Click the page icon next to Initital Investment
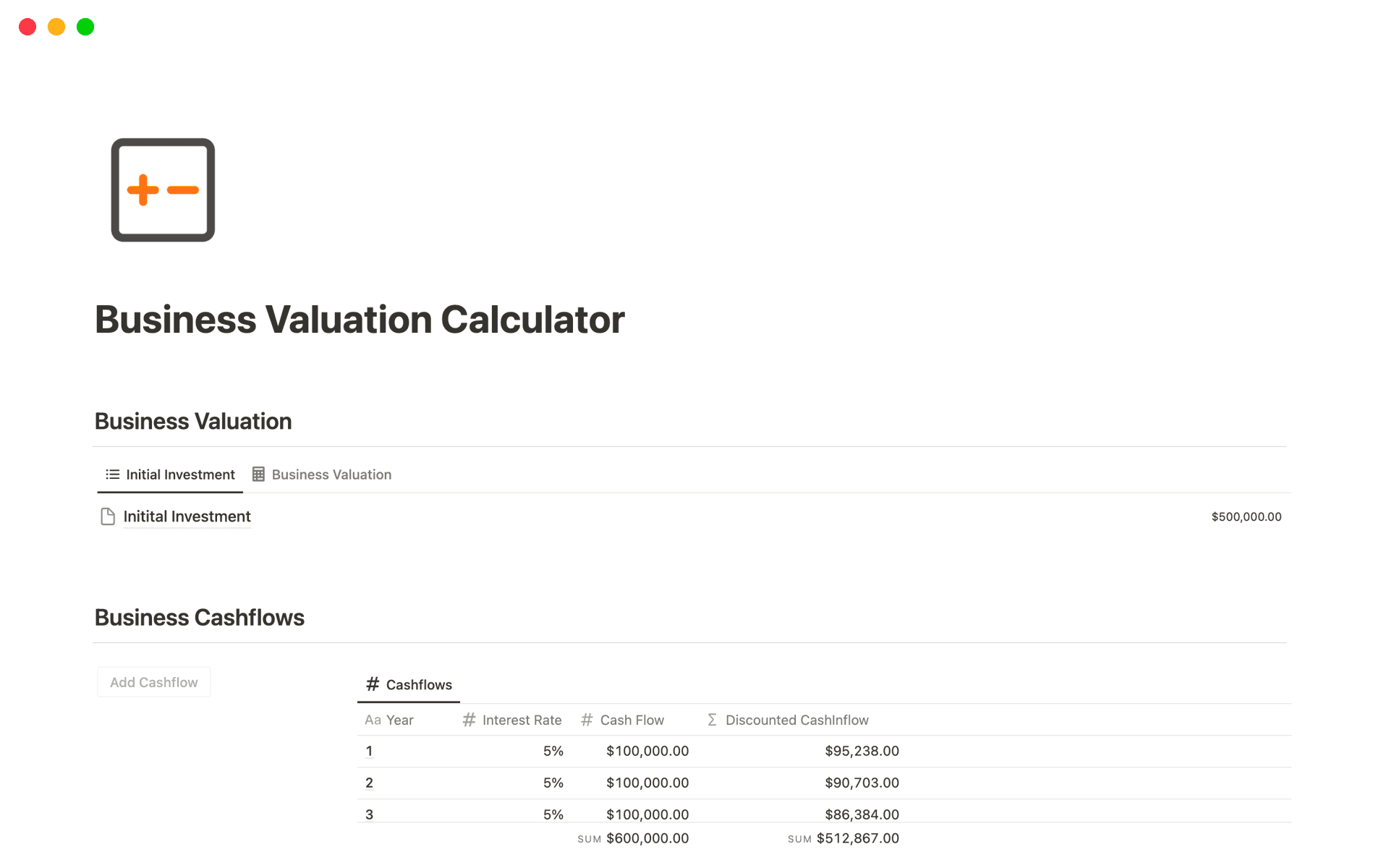 [x=107, y=516]
